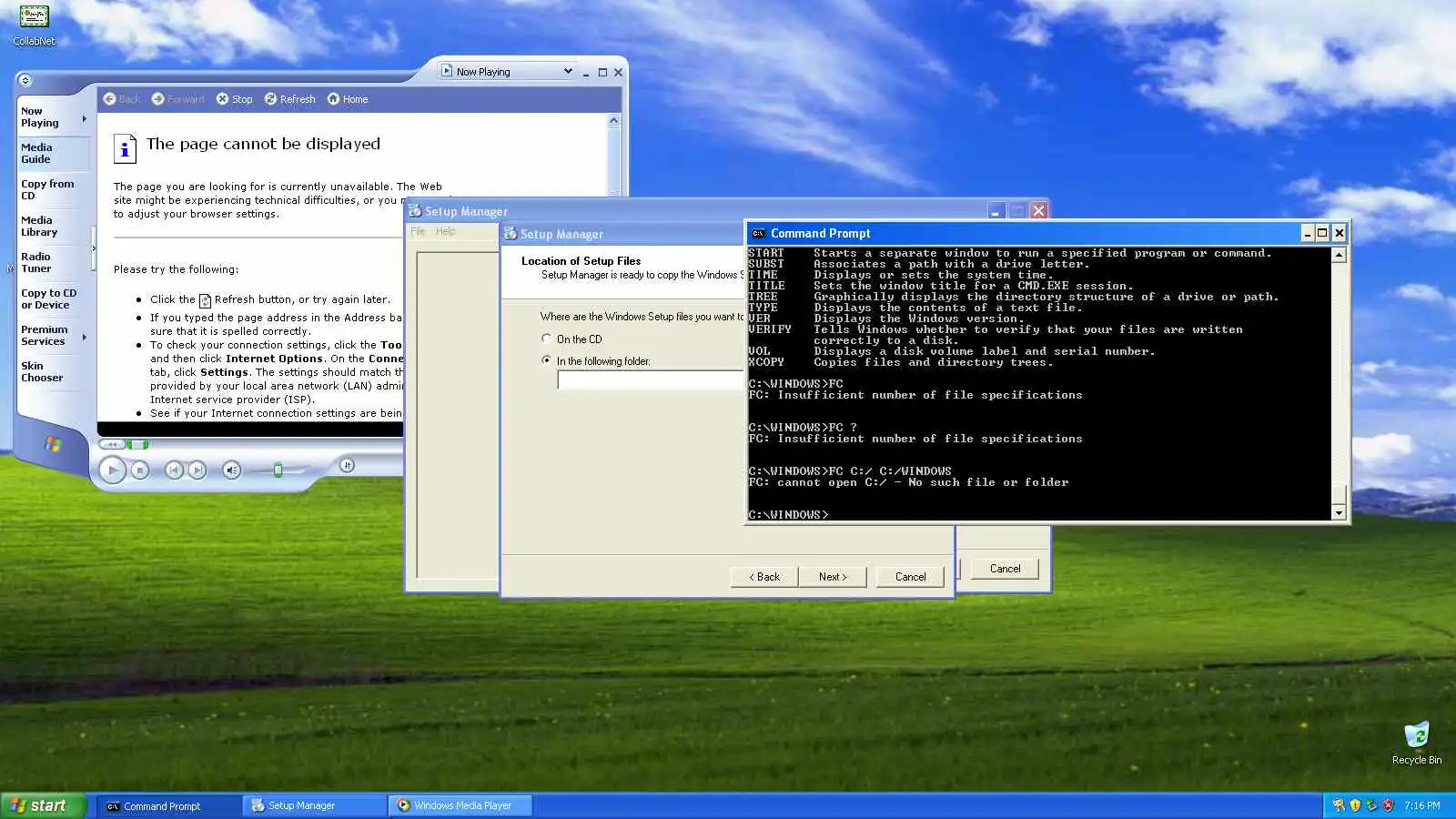This screenshot has width=1456, height=819.
Task: Open the Now Playing tab in sidebar
Action: coord(50,116)
